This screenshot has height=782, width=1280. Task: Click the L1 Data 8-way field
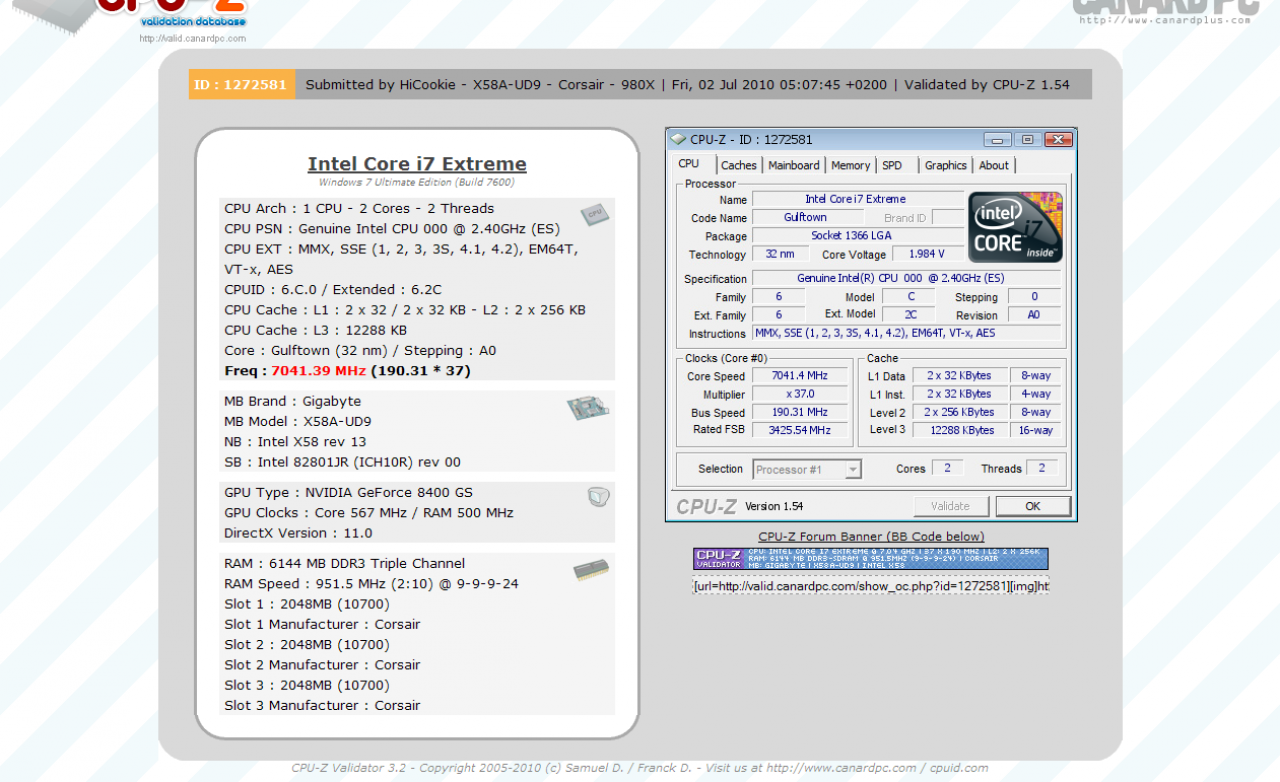[1036, 376]
